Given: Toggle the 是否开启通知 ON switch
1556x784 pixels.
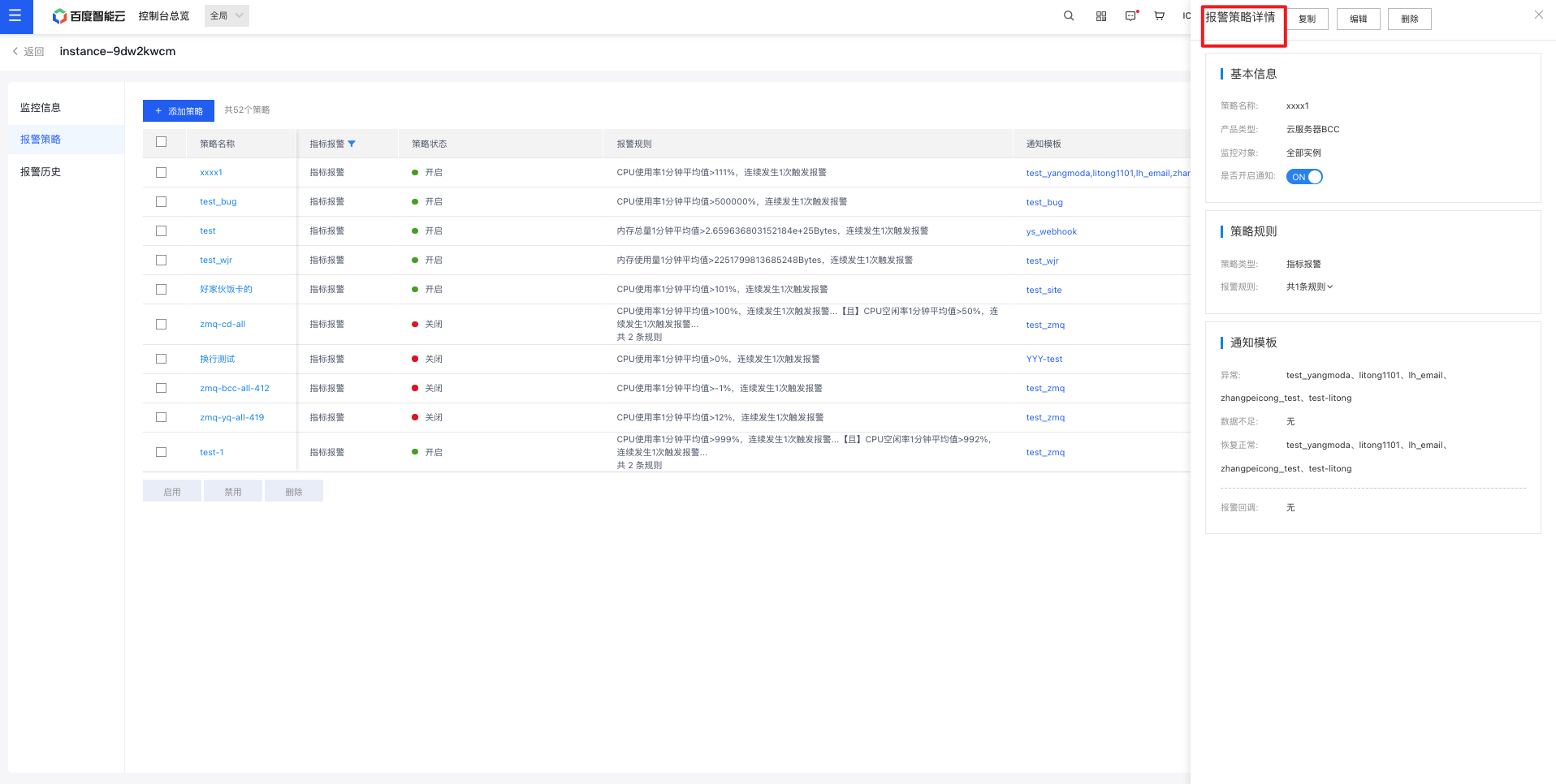Looking at the screenshot, I should (1304, 177).
